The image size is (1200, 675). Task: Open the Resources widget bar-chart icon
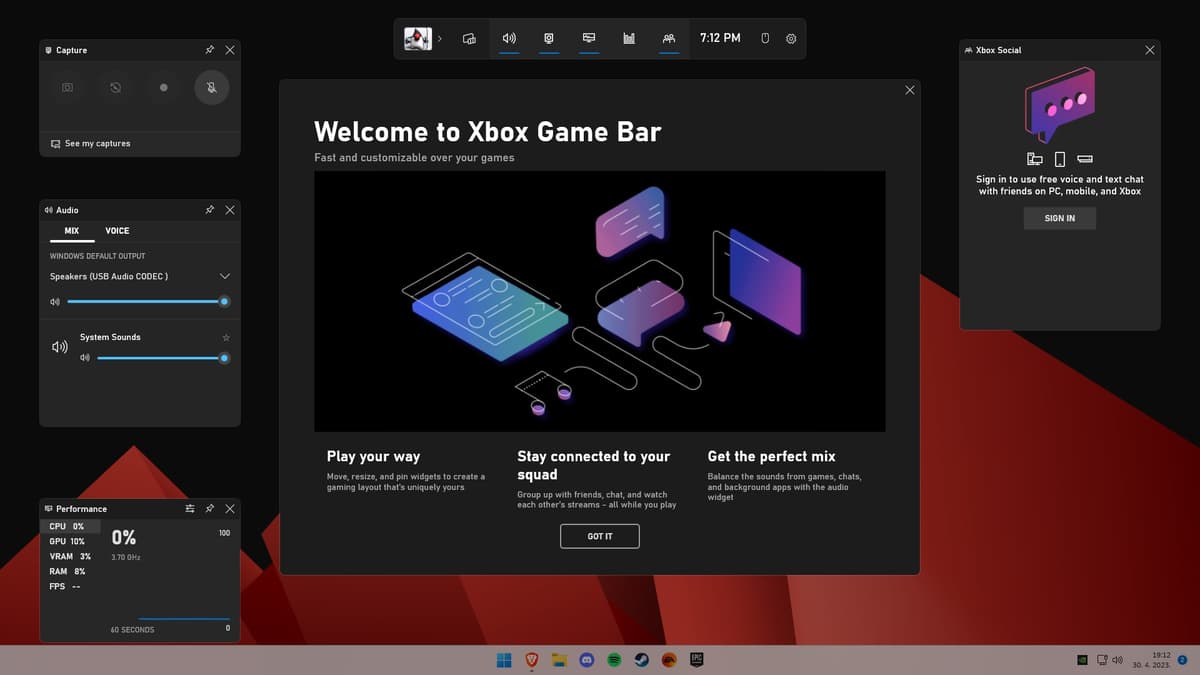coord(629,39)
